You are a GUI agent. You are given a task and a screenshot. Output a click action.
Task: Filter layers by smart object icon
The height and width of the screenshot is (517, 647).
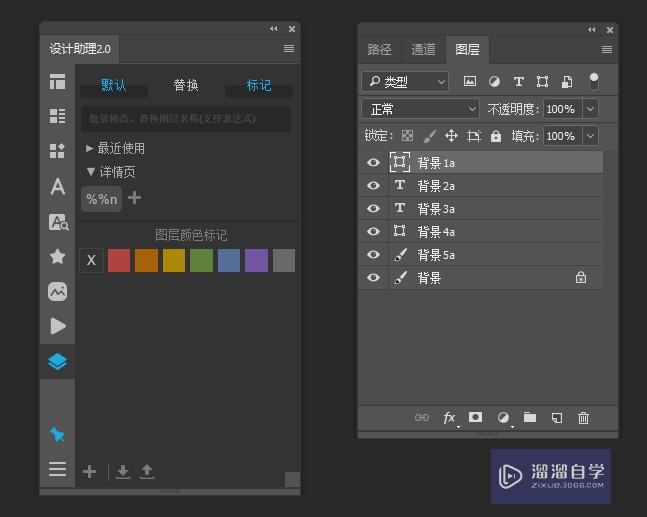click(567, 82)
